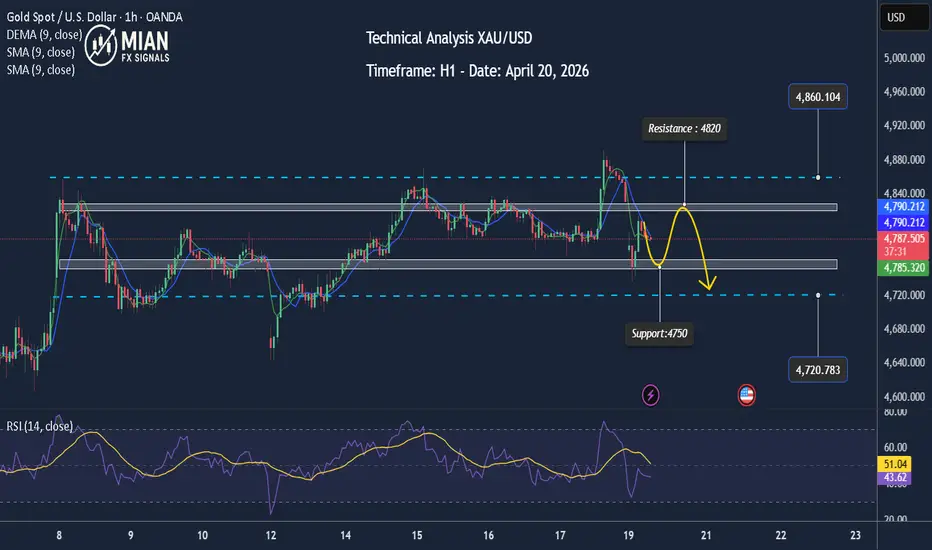Click the purple lightning event icon
This screenshot has height=550, width=932.
click(x=650, y=395)
